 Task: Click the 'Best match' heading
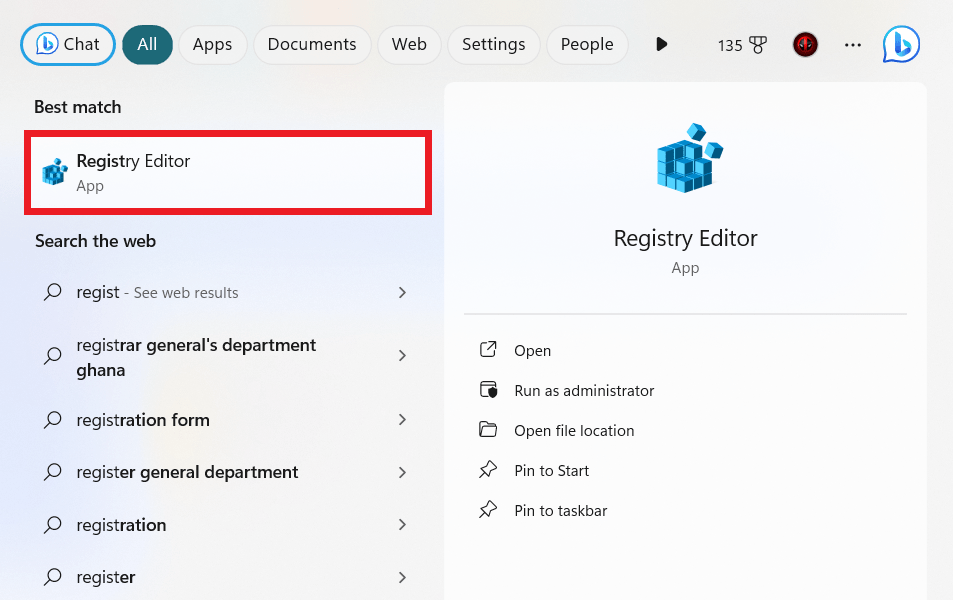[x=78, y=107]
